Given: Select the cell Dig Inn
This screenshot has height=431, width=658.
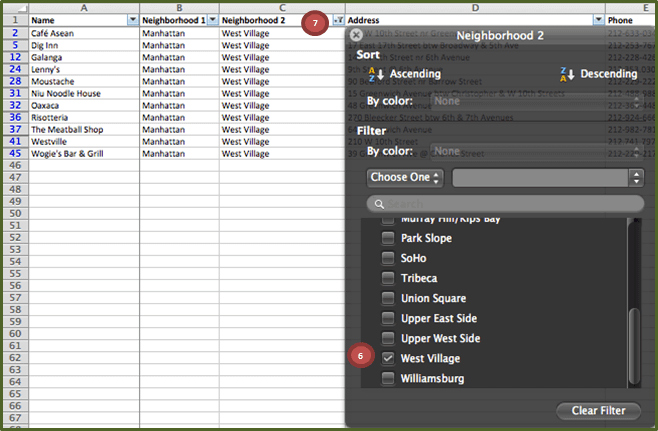Looking at the screenshot, I should tap(84, 45).
